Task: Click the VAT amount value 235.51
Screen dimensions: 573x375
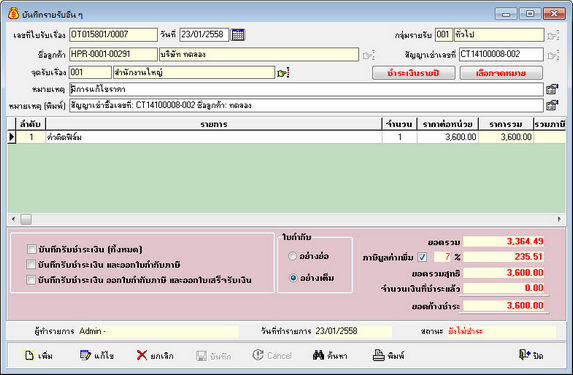Action: coord(504,257)
